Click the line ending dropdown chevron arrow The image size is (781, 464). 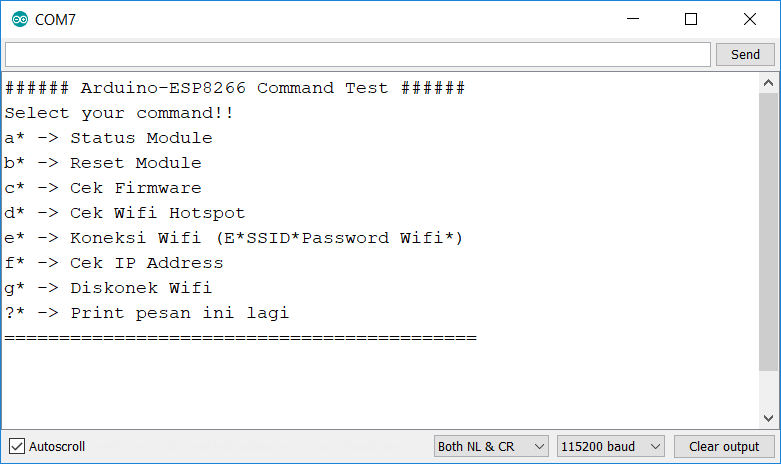pyautogui.click(x=539, y=447)
